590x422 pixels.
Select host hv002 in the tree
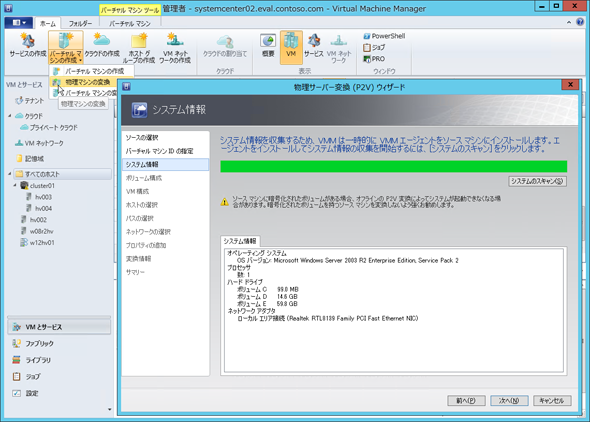[x=34, y=220]
